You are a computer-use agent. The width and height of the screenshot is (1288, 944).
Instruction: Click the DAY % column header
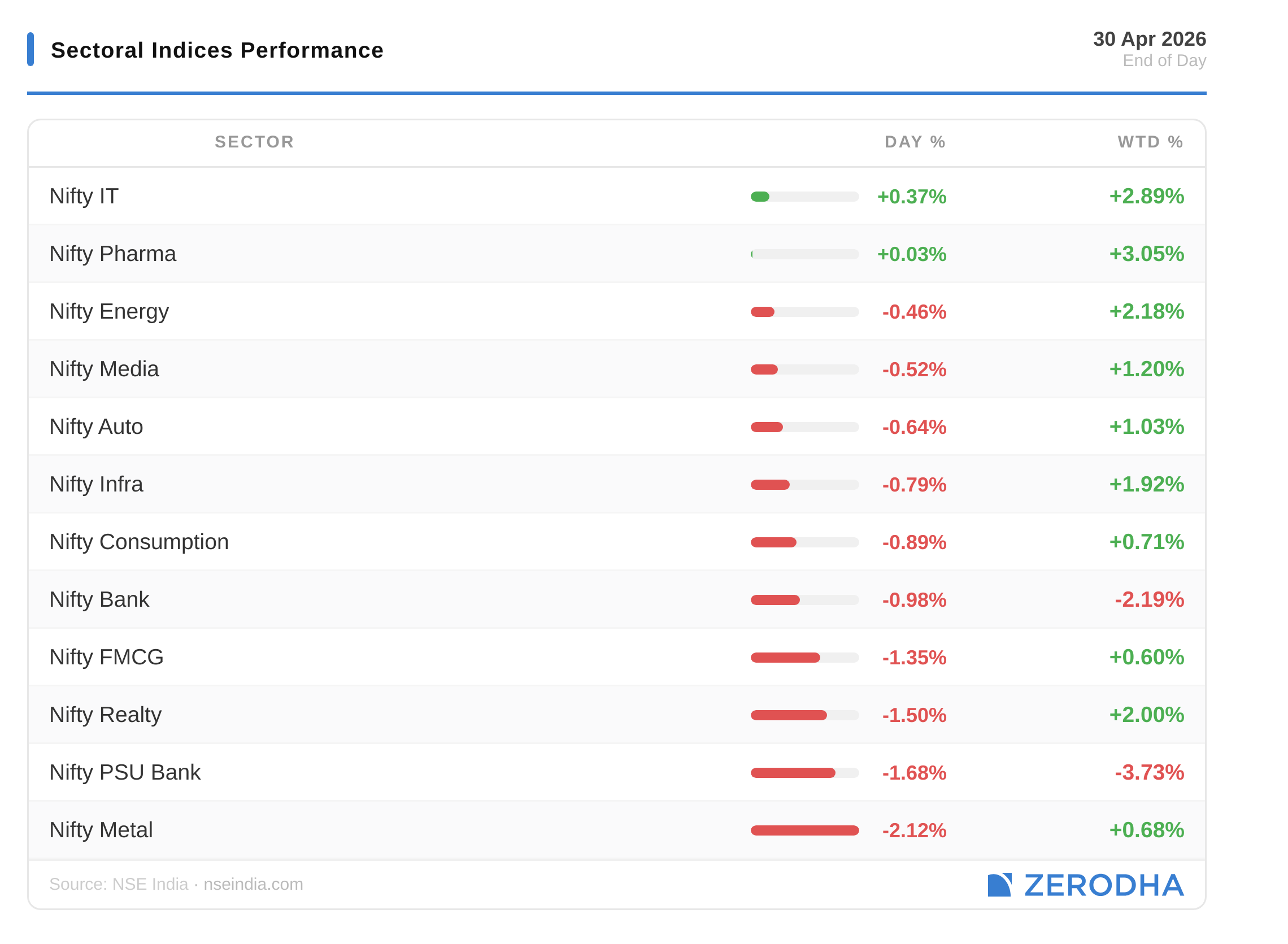tap(915, 142)
